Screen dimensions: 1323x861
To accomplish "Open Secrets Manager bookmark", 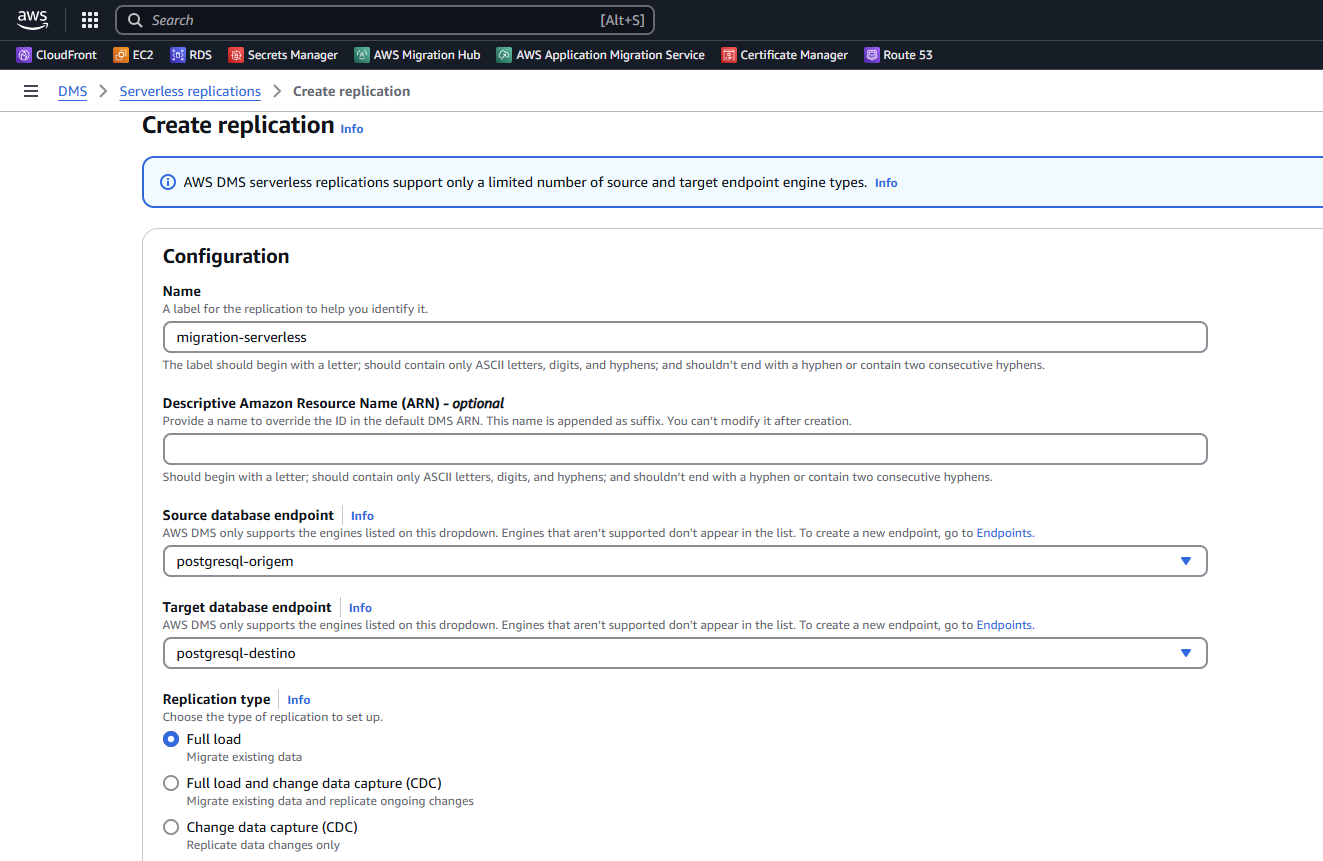I will tap(283, 55).
